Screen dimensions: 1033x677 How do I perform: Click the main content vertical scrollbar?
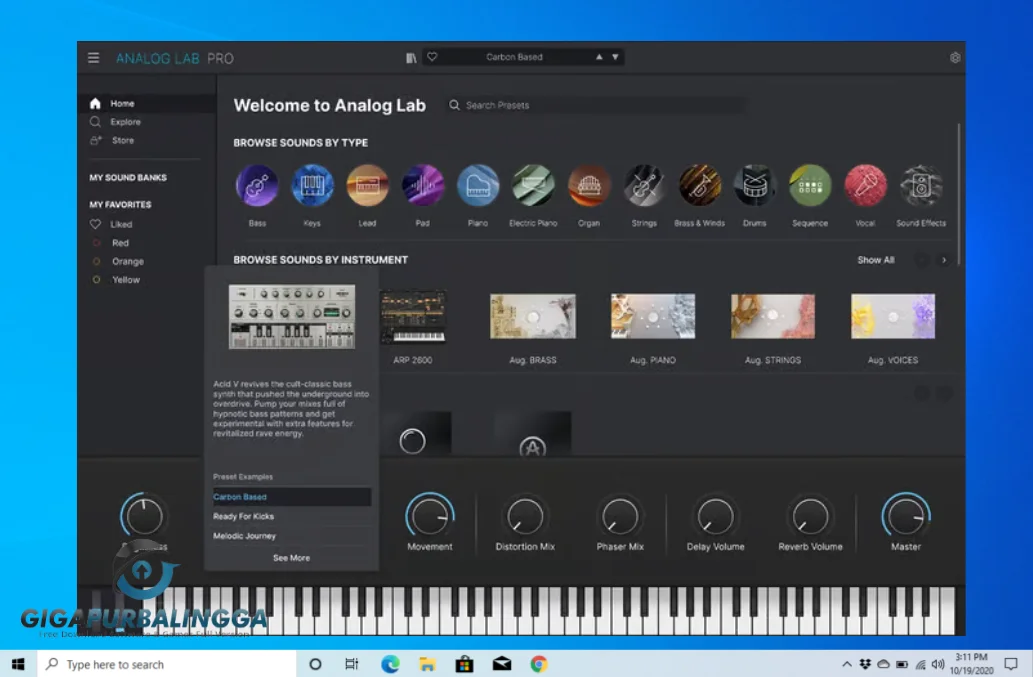click(x=959, y=194)
